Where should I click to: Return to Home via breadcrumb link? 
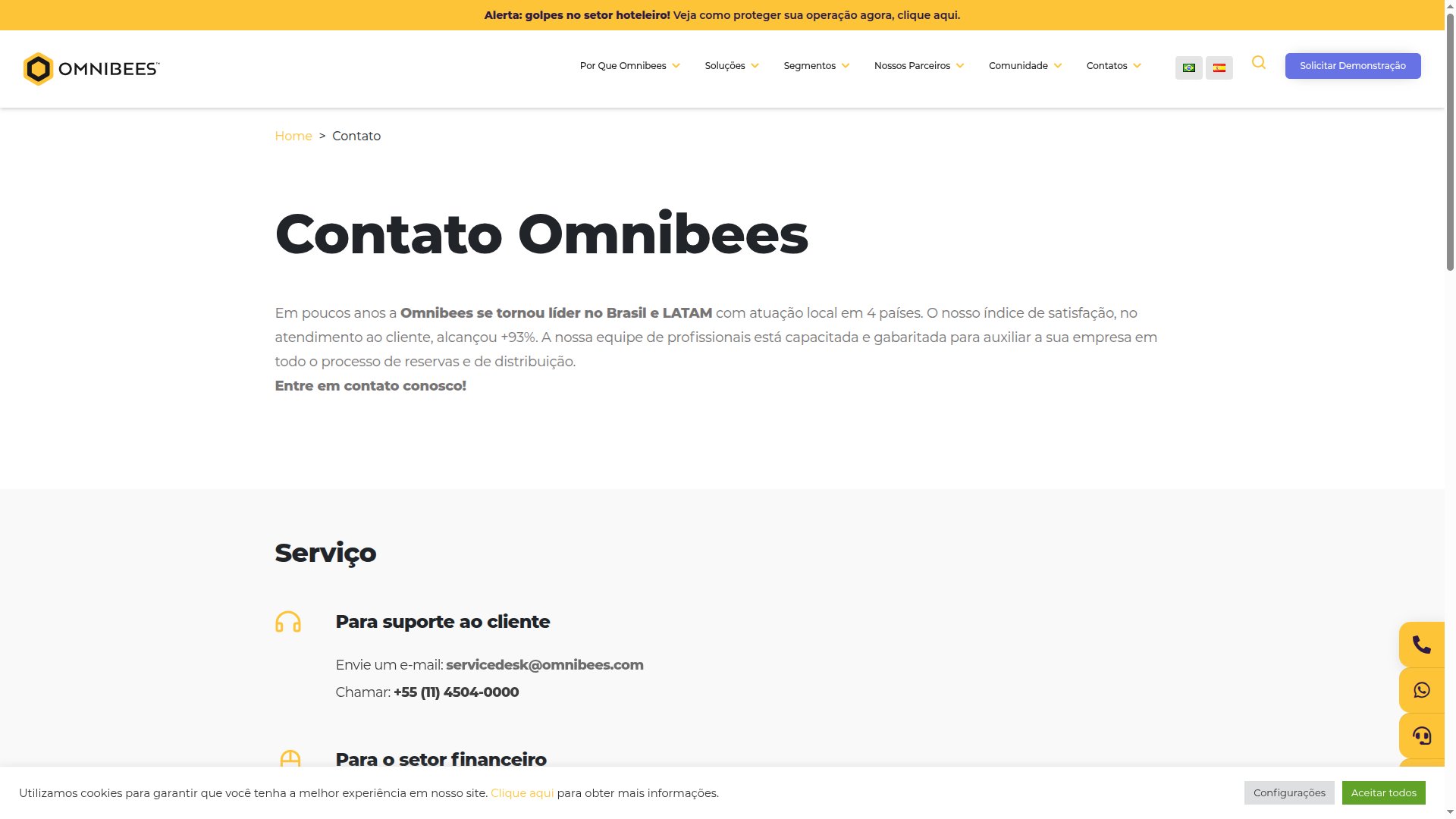pos(293,136)
